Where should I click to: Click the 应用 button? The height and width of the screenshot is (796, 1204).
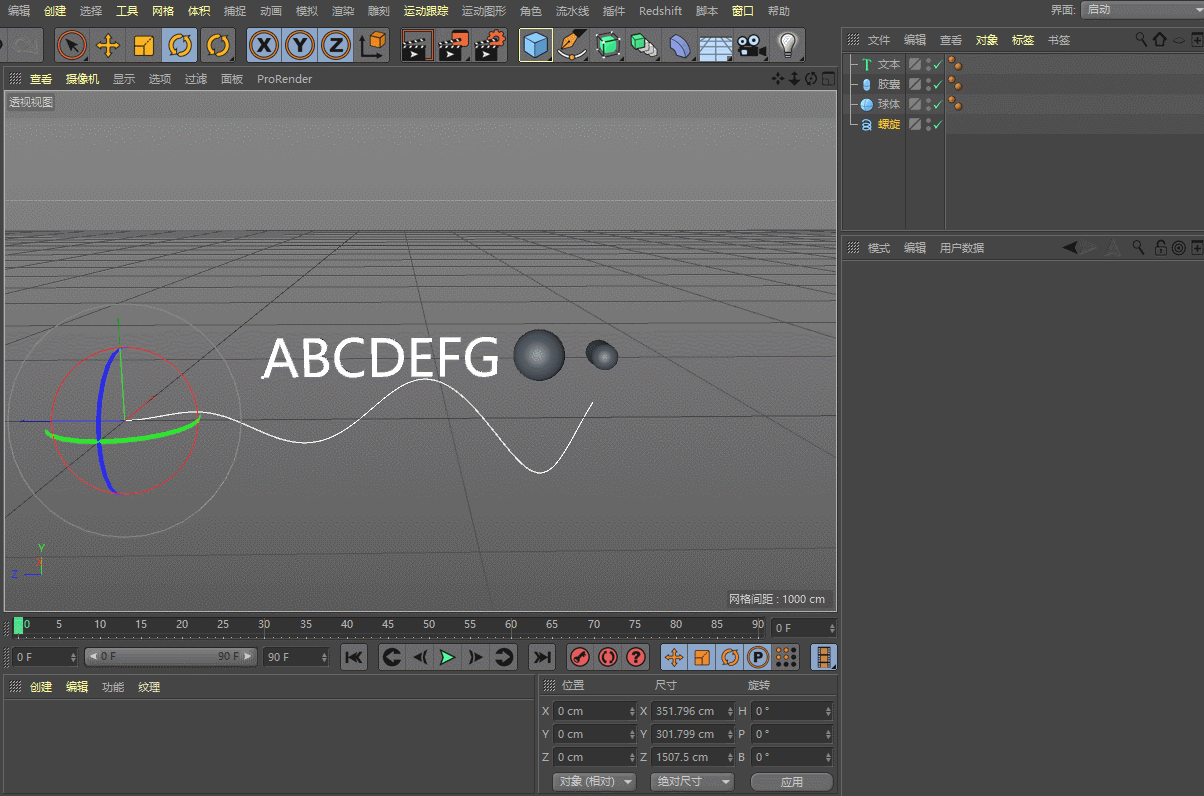[x=791, y=781]
